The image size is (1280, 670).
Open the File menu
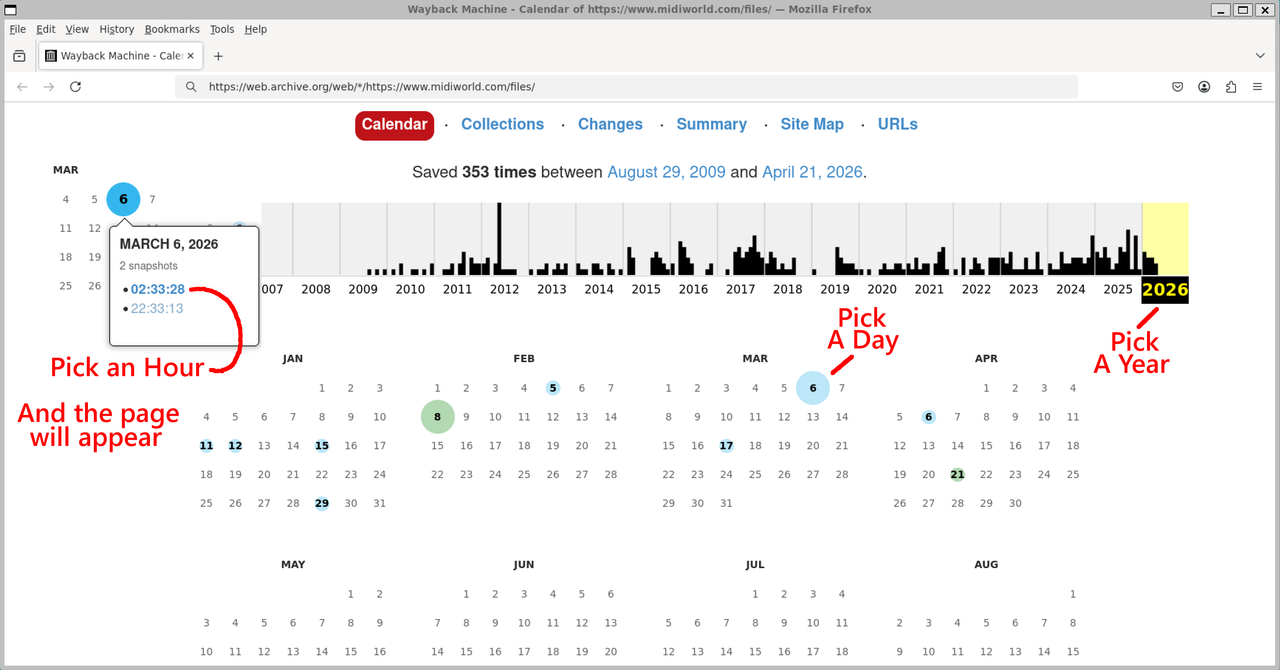17,29
